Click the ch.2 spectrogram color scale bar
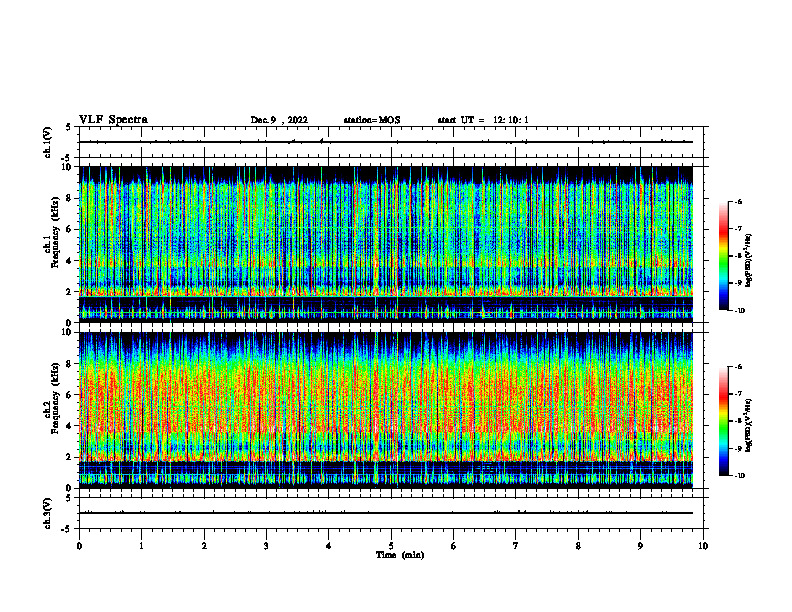The width and height of the screenshot is (792, 612). tap(724, 421)
